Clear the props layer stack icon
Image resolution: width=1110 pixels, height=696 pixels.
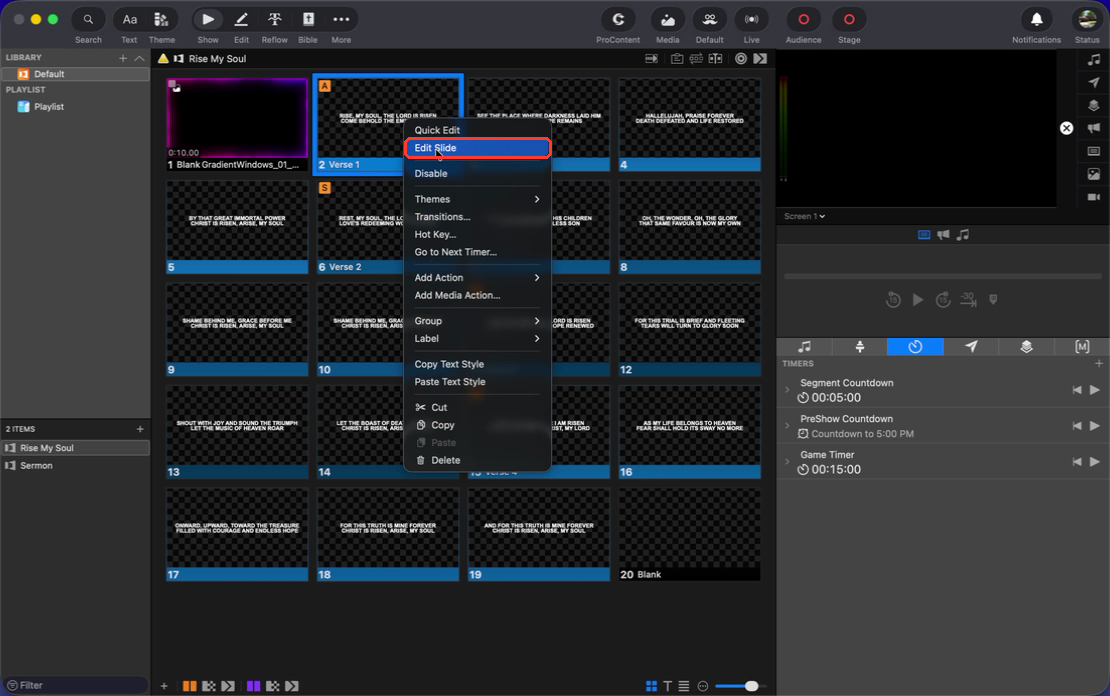tap(1094, 105)
